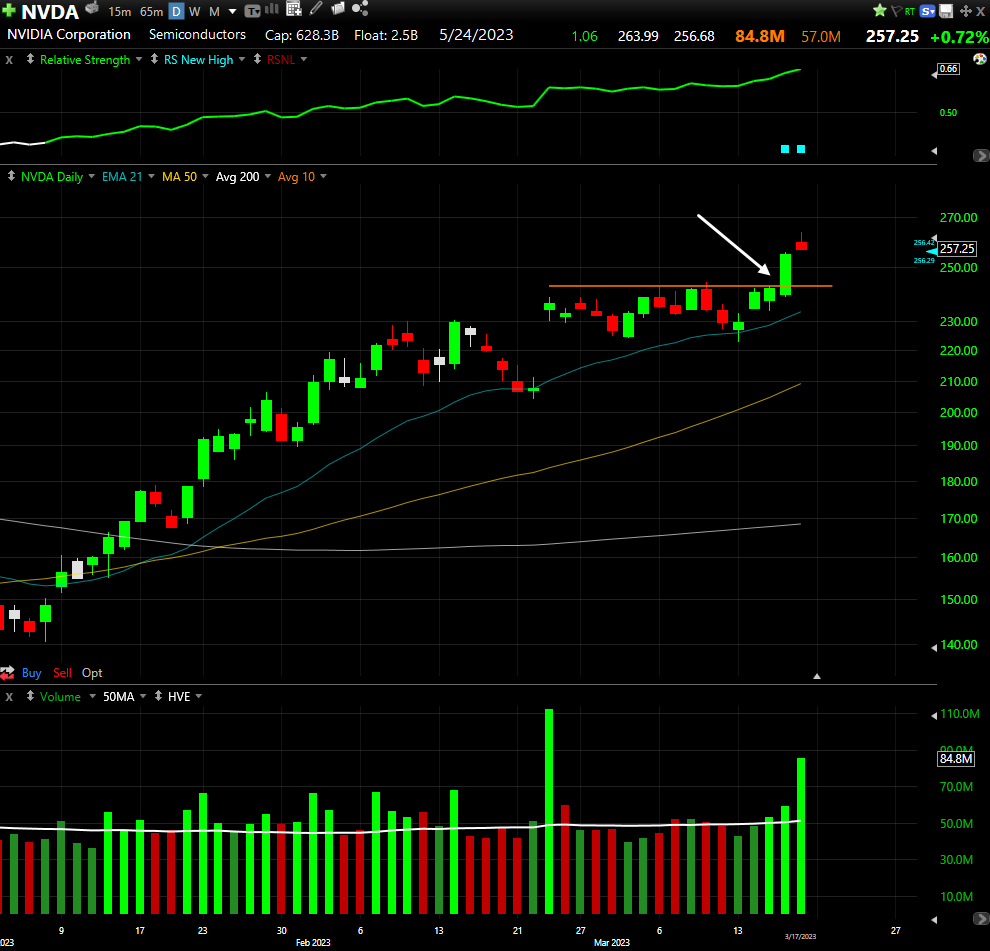Save the chart with the floppy disk icon
990x951 pixels.
click(946, 11)
